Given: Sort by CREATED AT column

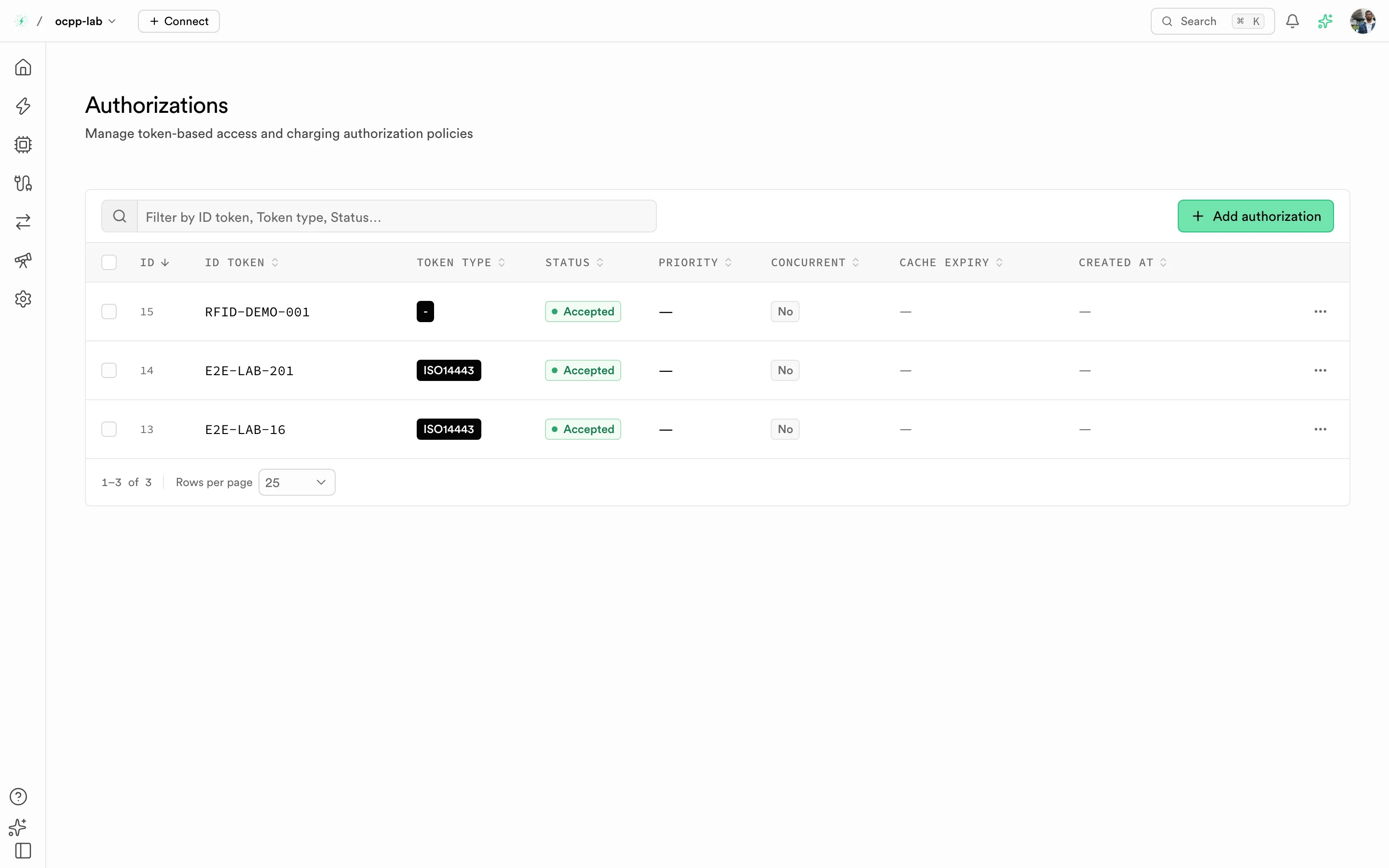Looking at the screenshot, I should 1123,262.
